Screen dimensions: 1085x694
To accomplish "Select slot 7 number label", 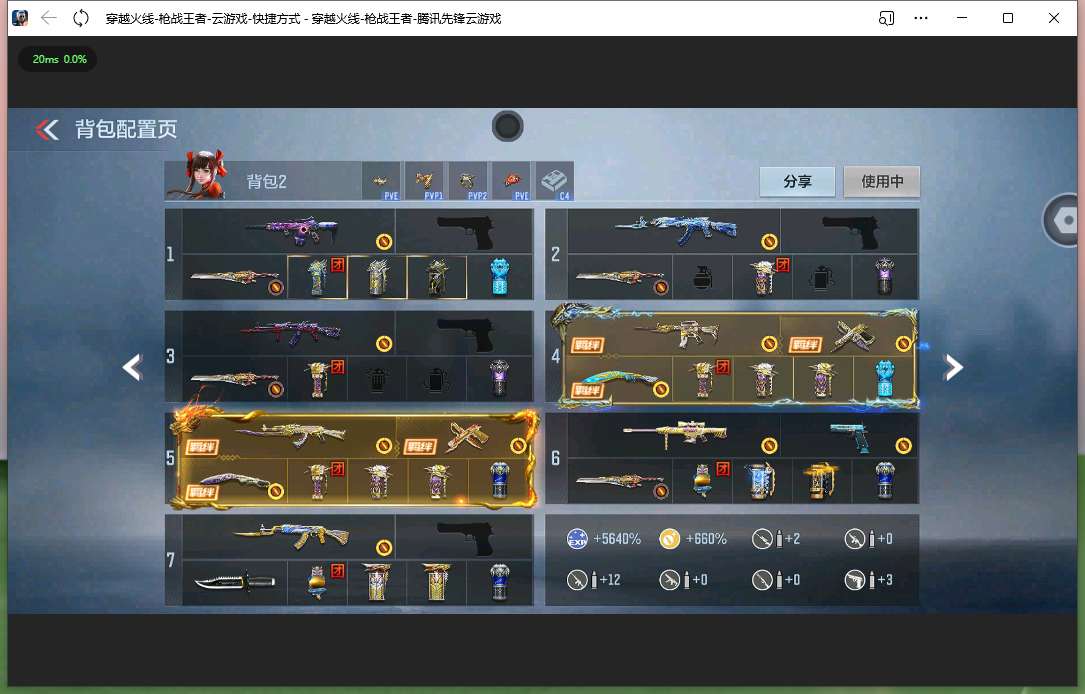I will click(170, 560).
